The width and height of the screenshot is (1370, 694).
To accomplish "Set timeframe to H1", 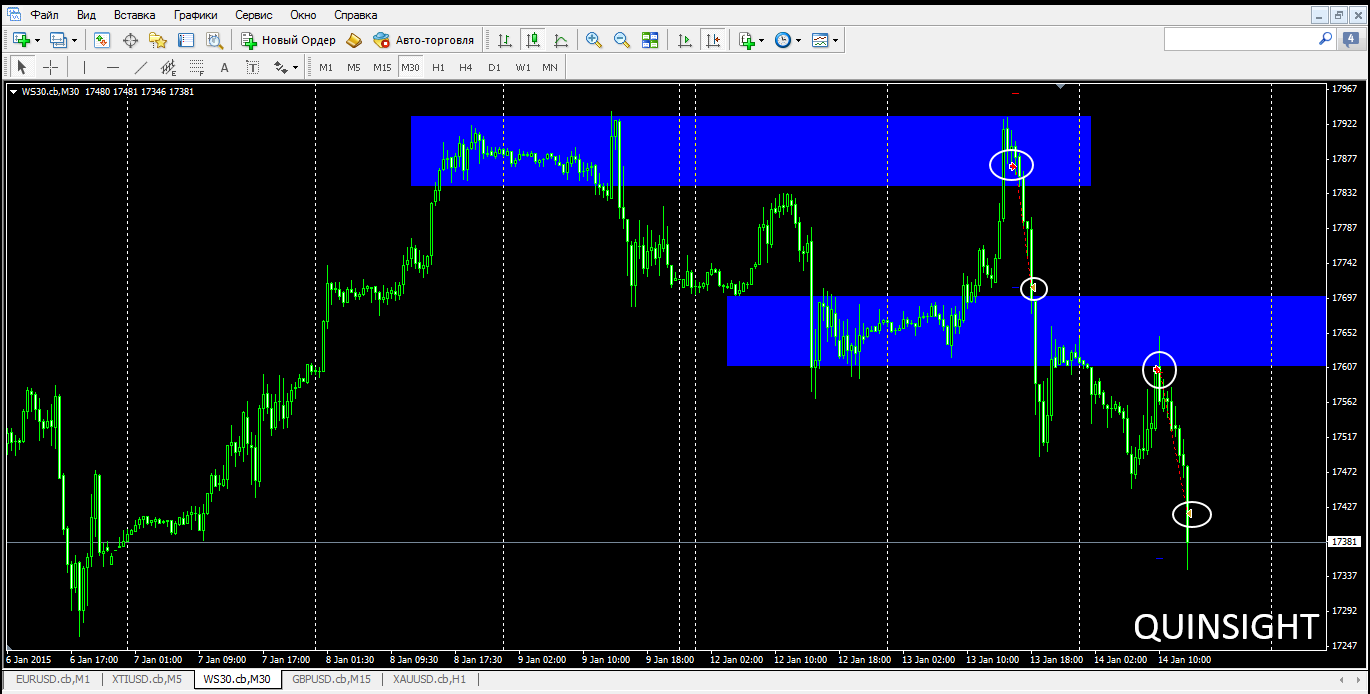I will pyautogui.click(x=438, y=67).
